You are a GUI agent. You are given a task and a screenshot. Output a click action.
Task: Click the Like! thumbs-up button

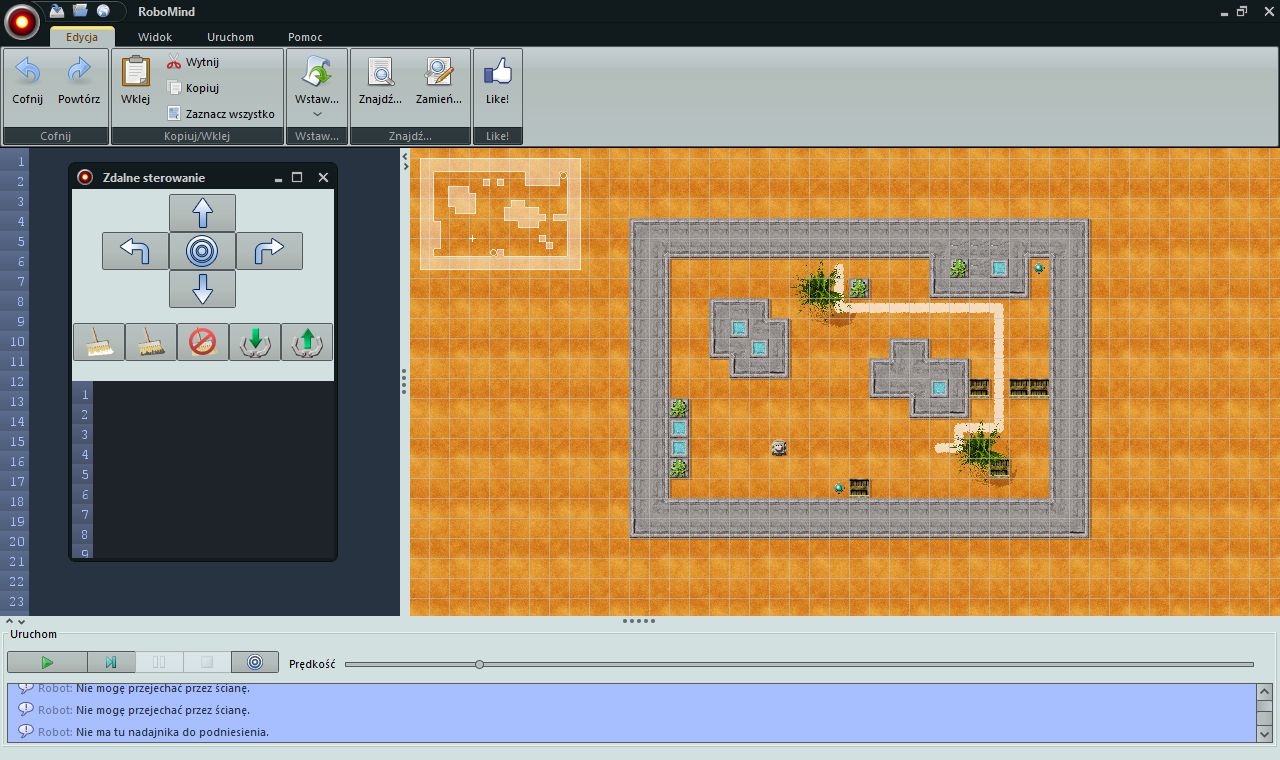tap(497, 82)
